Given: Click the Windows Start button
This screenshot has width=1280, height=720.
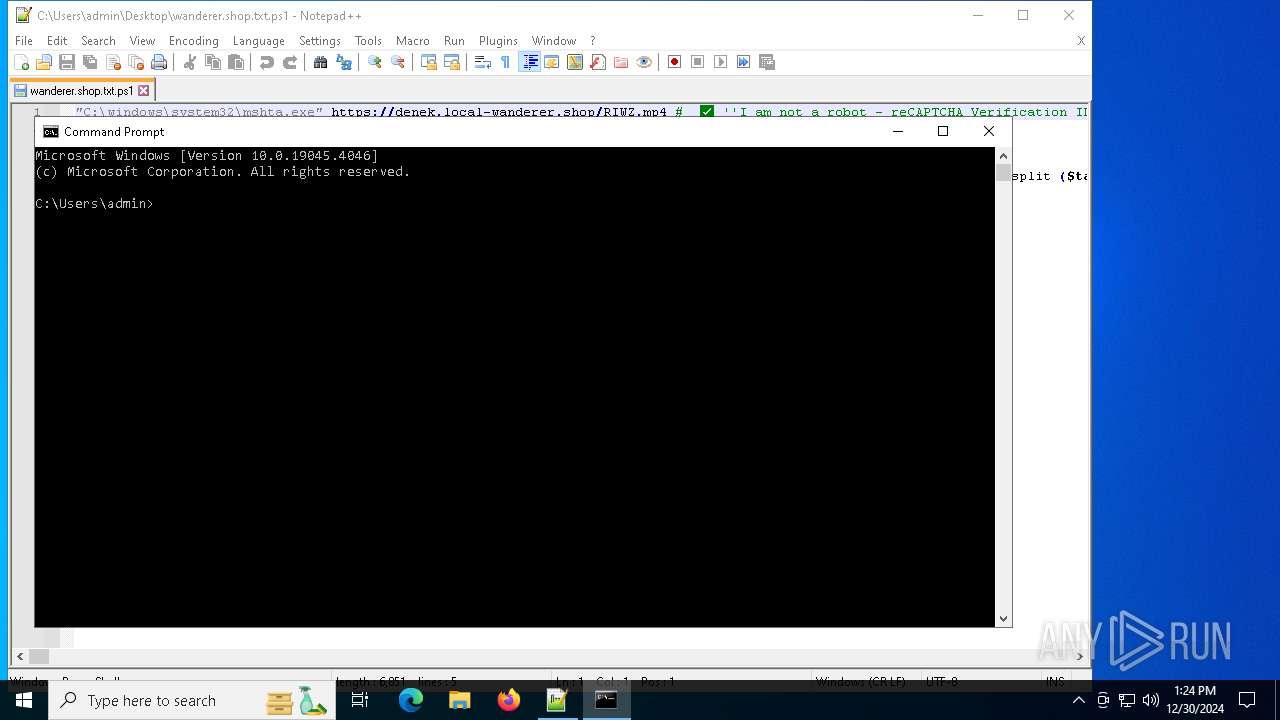Looking at the screenshot, I should click(24, 700).
